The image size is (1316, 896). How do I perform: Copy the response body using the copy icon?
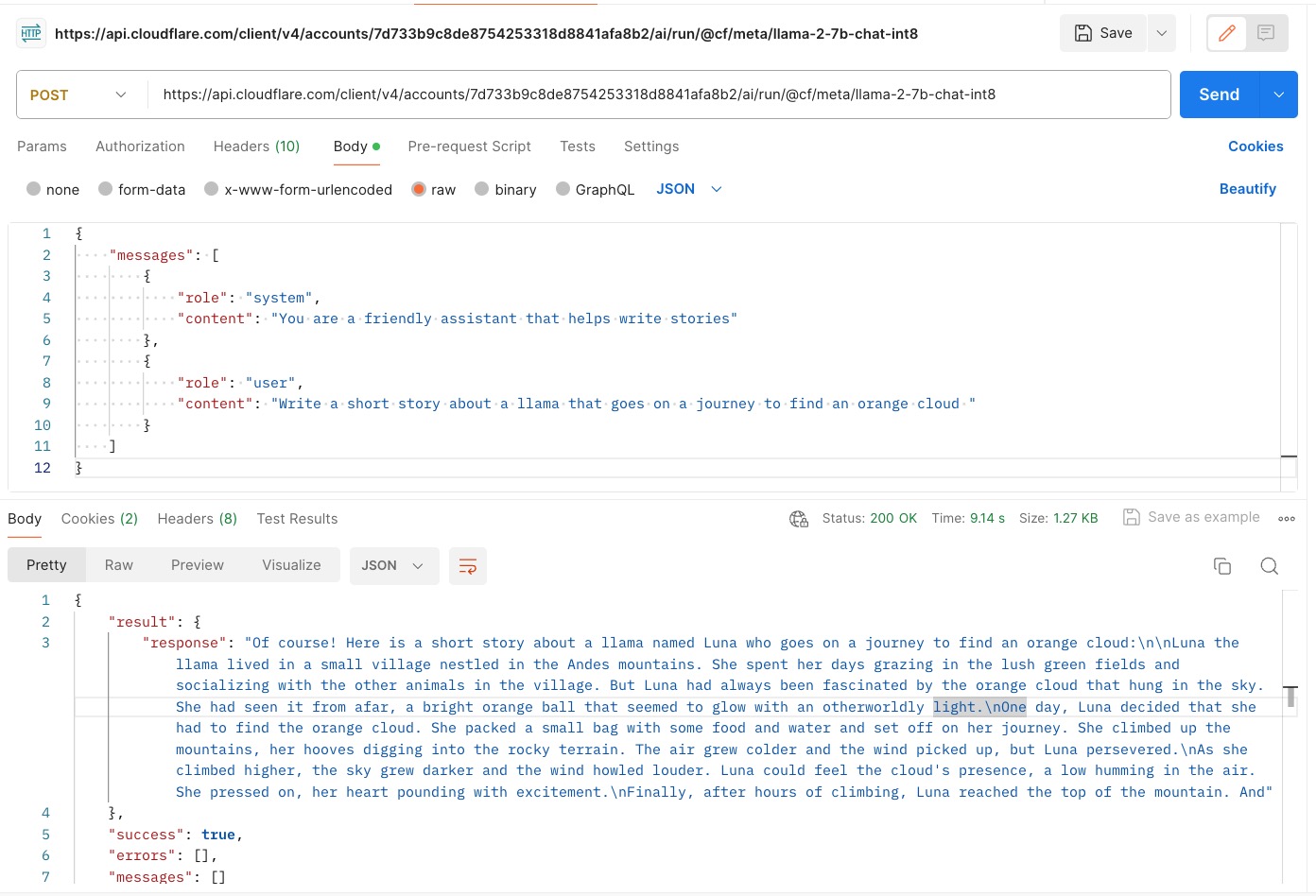(x=1222, y=565)
